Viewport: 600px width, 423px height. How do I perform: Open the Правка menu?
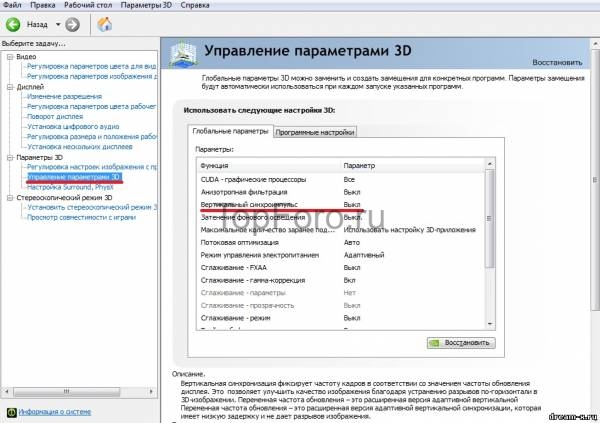pos(42,5)
